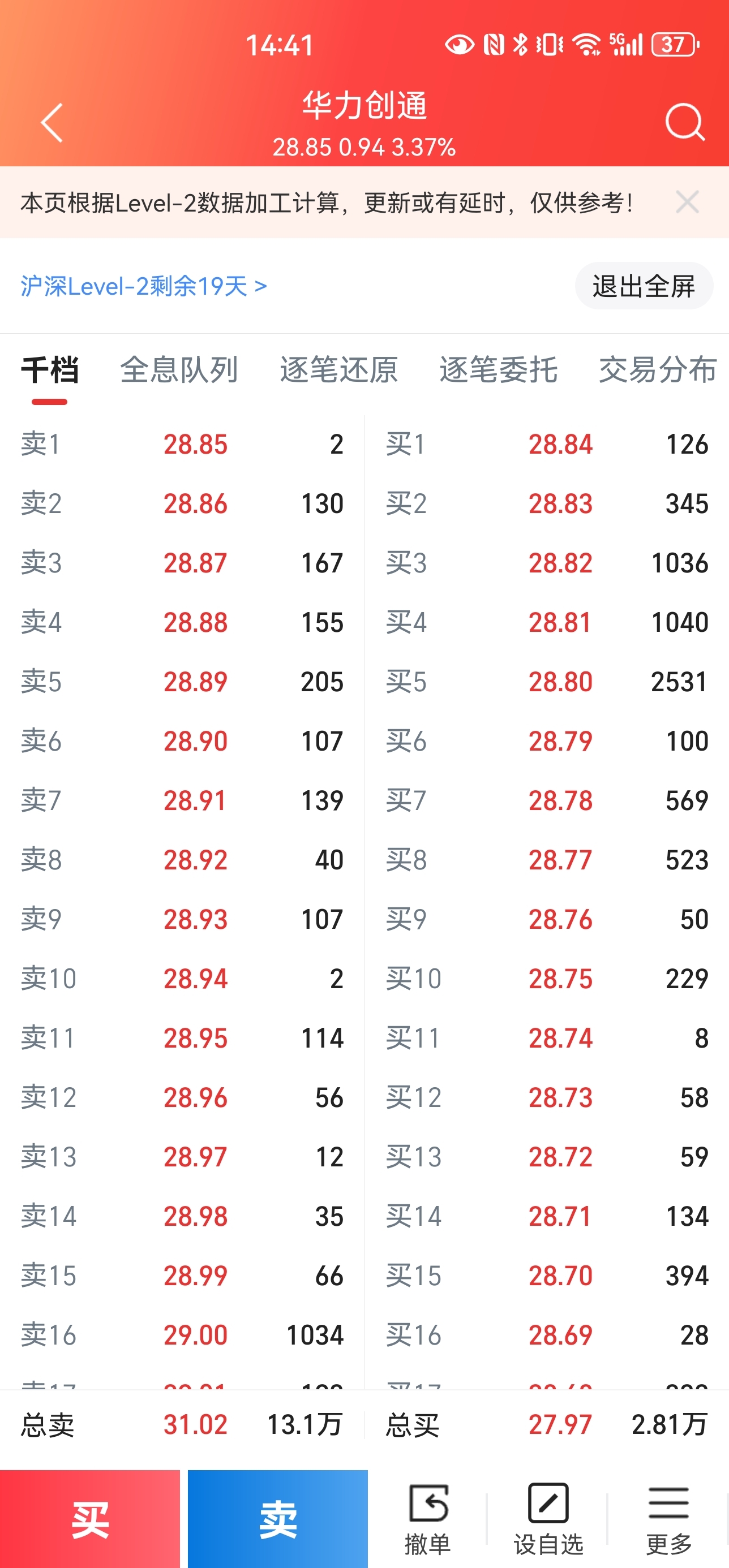Dismiss the Level-2 notice banner

point(687,202)
